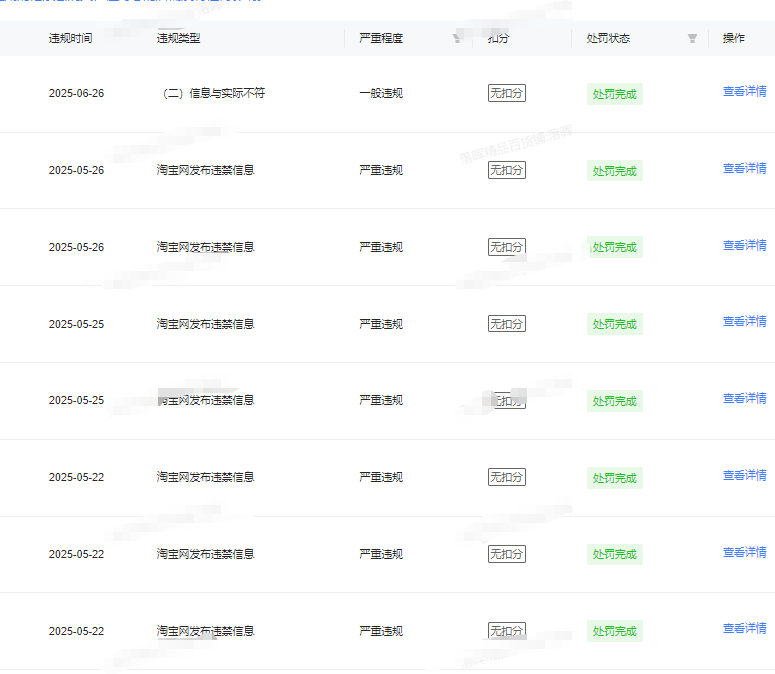Click the 处罚完成 status badge for 2025-06-26
This screenshot has height=674, width=775.
coord(614,94)
